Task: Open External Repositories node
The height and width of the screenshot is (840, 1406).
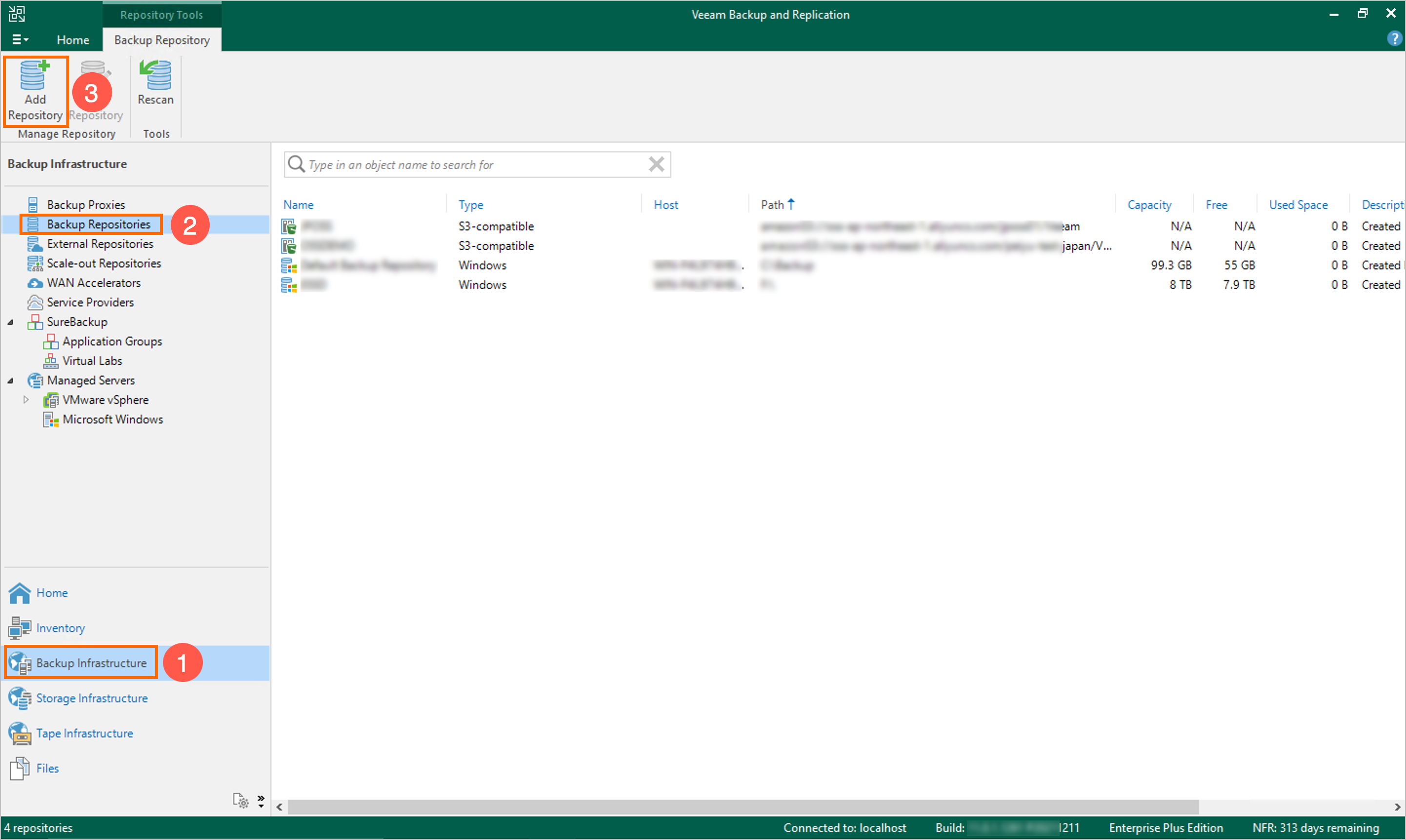Action: 100,243
